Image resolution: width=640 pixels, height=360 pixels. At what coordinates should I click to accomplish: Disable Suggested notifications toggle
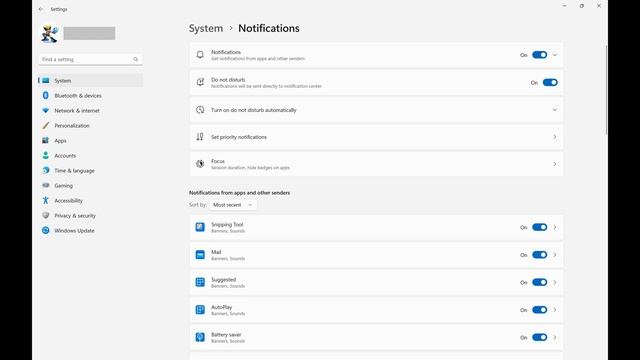point(540,282)
